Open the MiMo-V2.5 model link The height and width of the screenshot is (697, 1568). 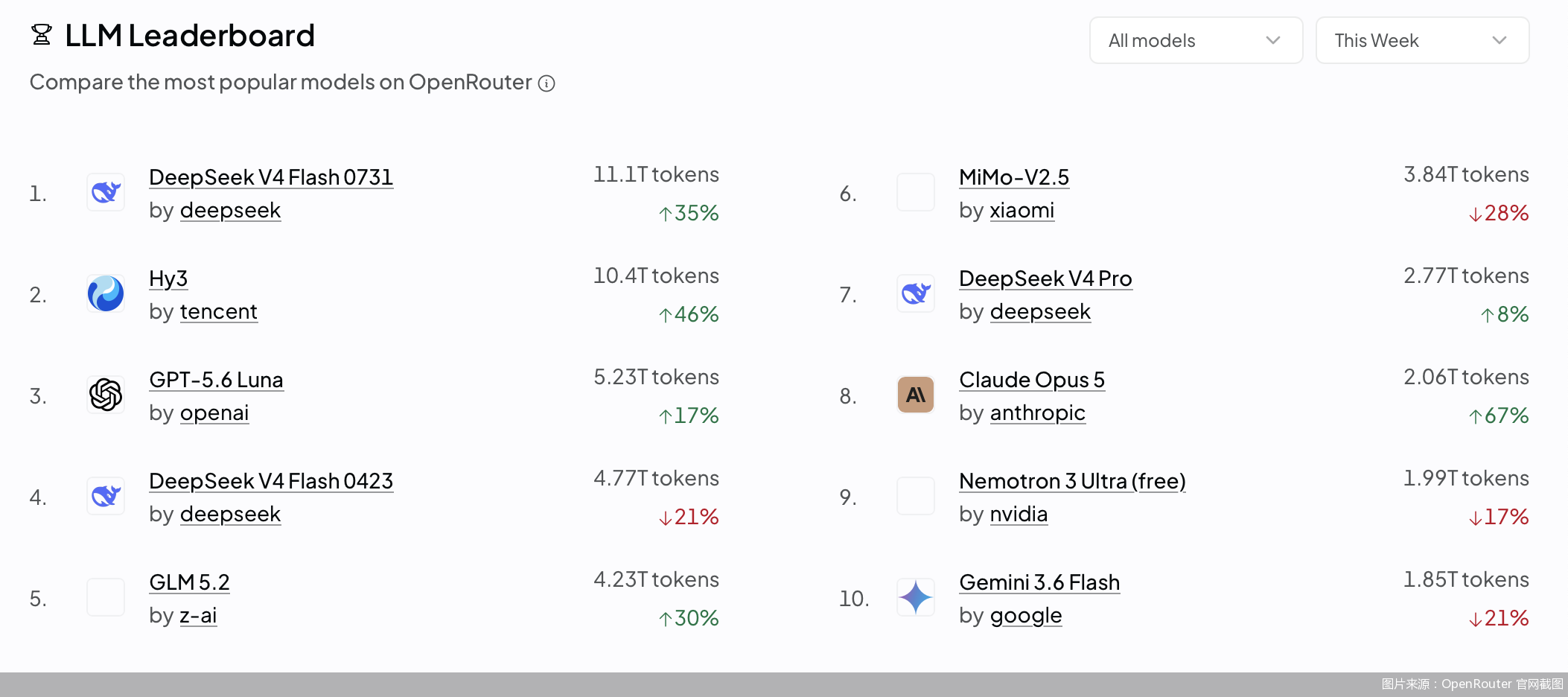coord(1014,177)
